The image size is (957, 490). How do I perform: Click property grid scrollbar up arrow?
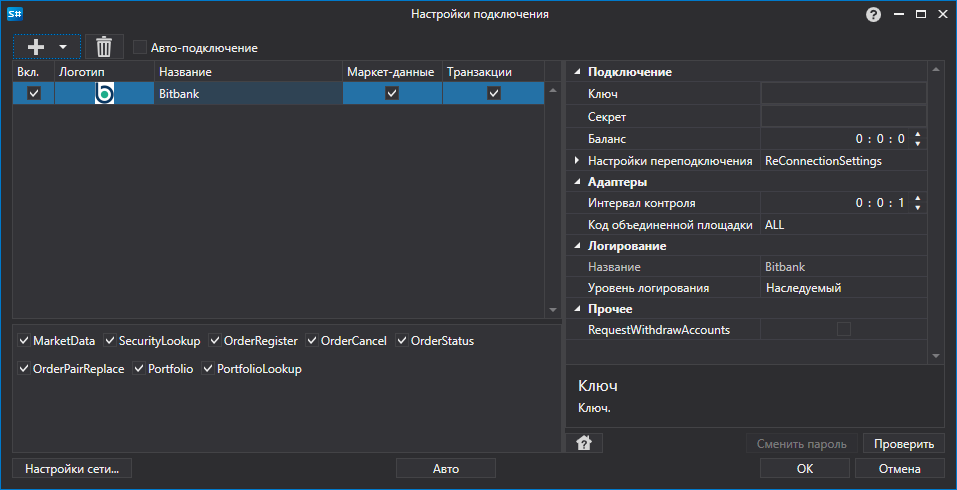[936, 69]
